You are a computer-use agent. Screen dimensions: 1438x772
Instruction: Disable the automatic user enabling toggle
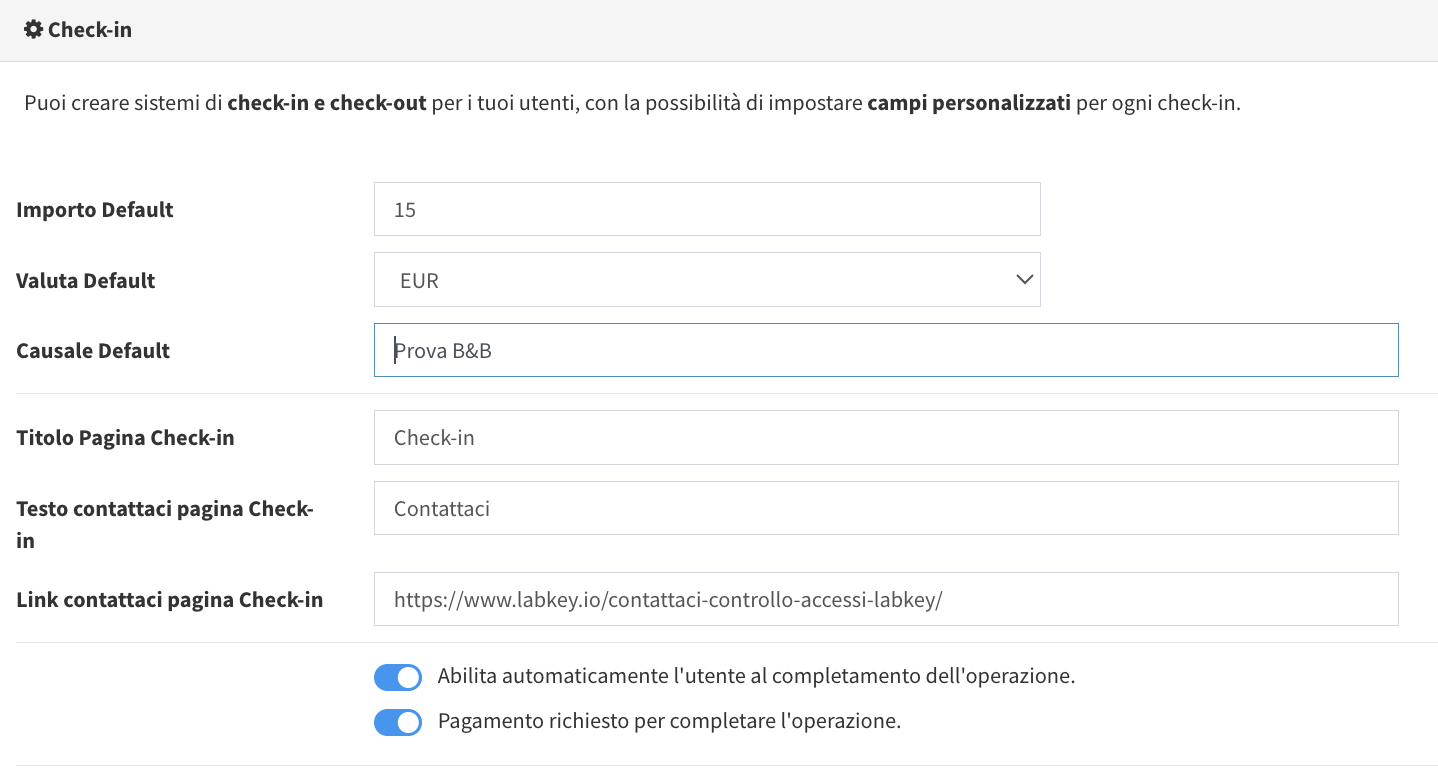pos(398,677)
